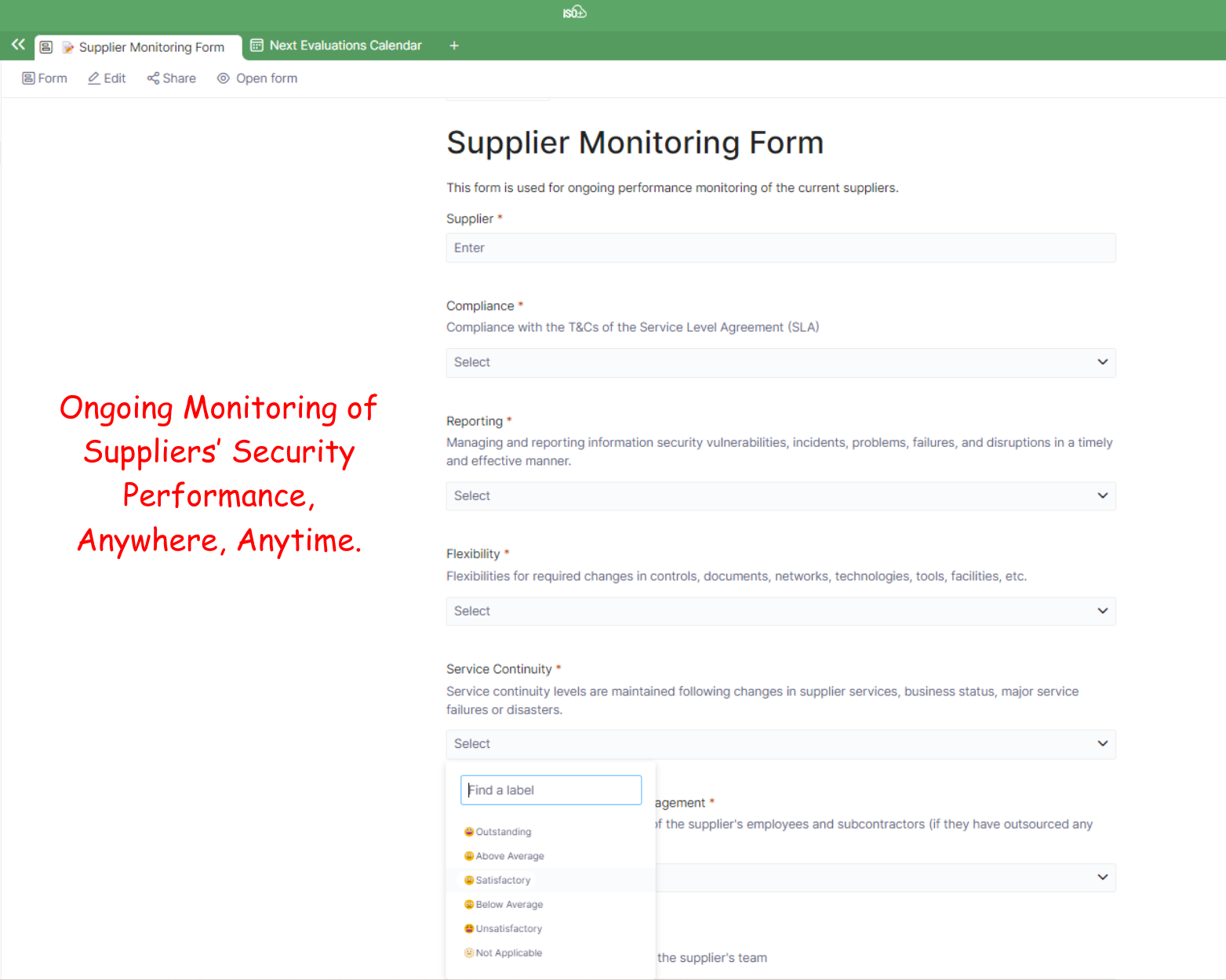Click the form view icon beside tab

point(46,47)
